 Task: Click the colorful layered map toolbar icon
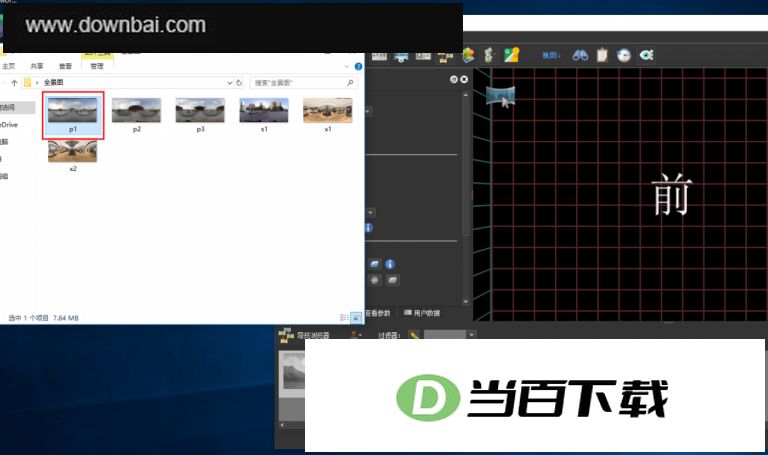coord(468,55)
